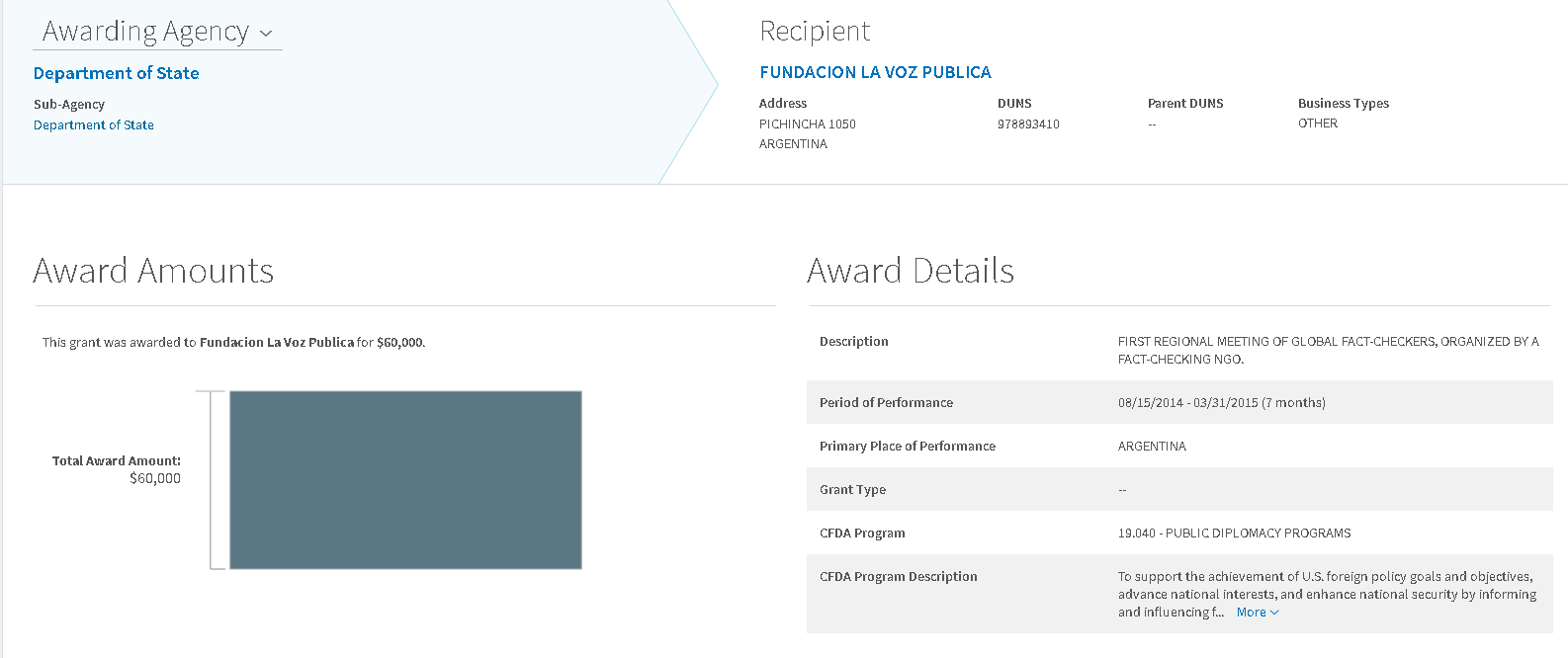The image size is (1568, 658).
Task: Click the Address column label
Action: pyautogui.click(x=783, y=104)
